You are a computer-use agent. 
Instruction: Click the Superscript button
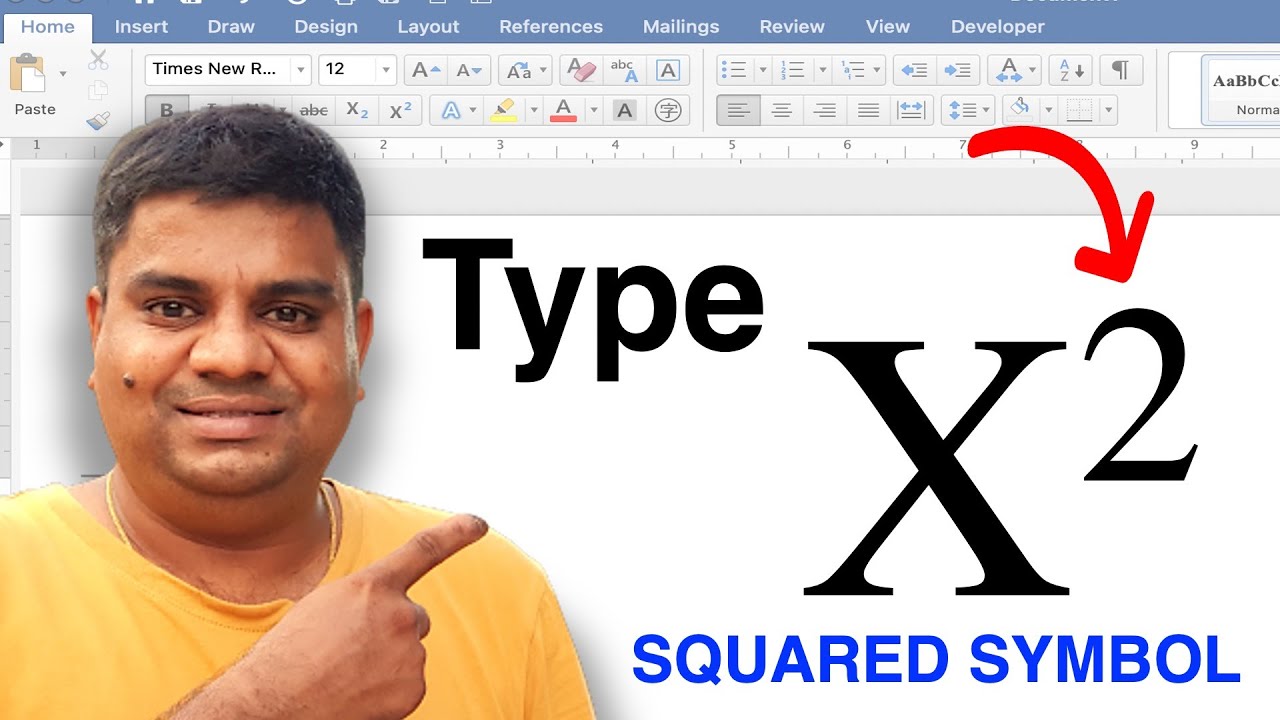point(400,111)
